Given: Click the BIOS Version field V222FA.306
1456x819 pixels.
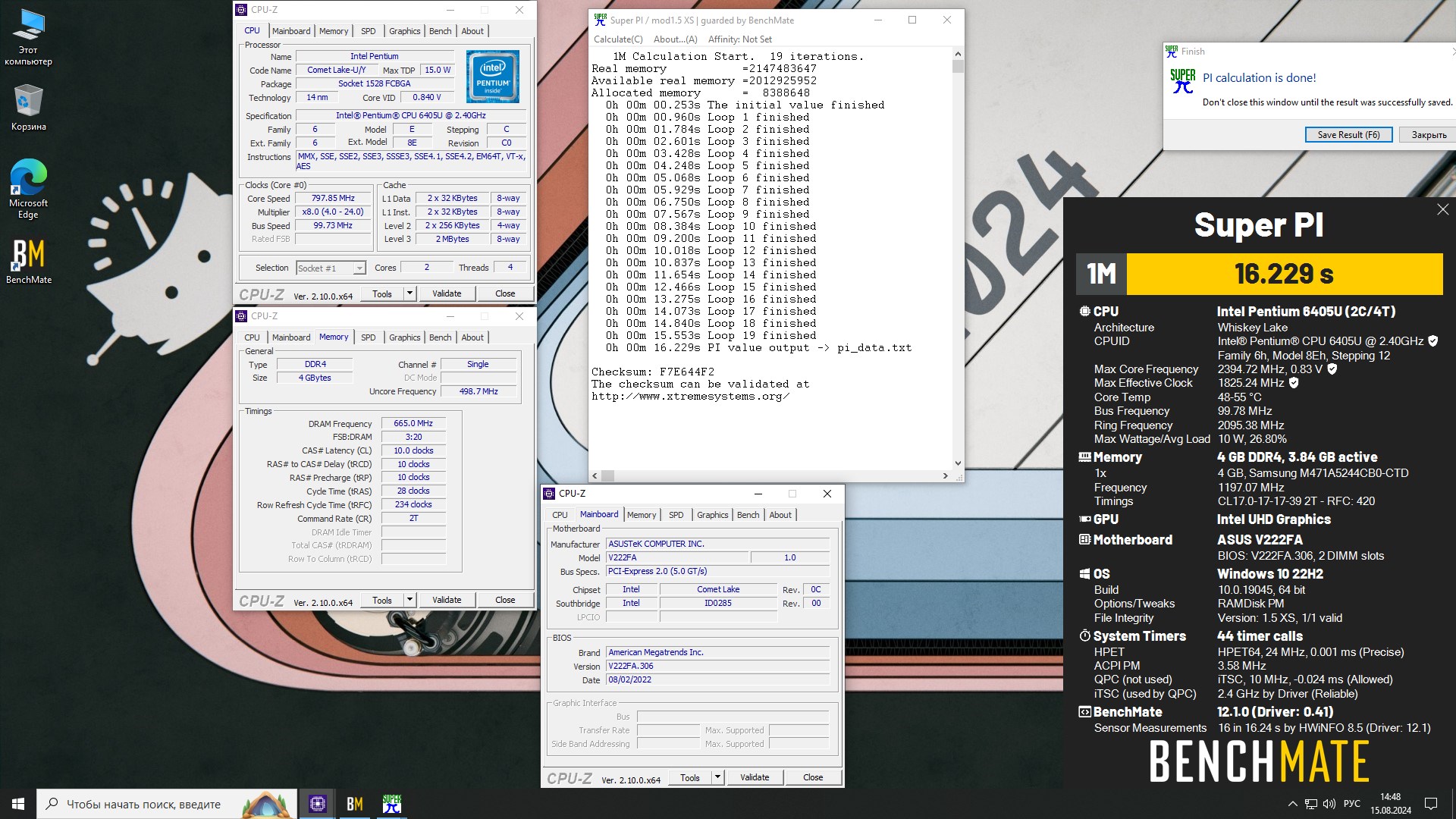Looking at the screenshot, I should 717,666.
